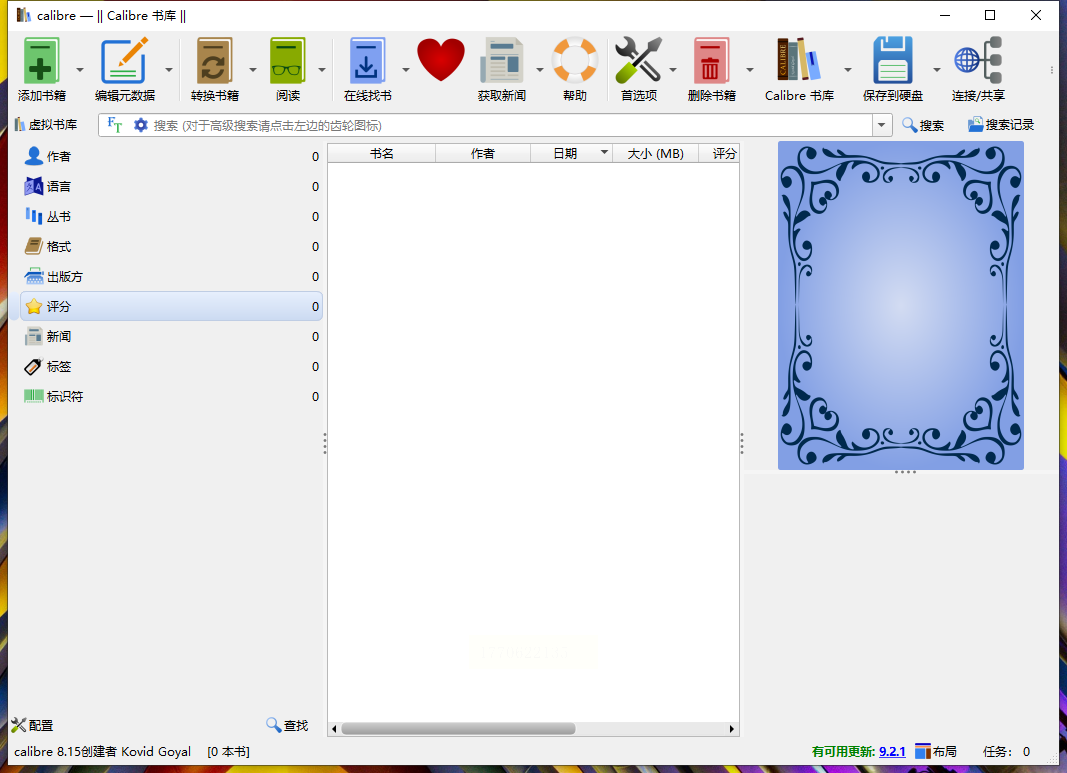Image resolution: width=1067 pixels, height=773 pixels.
Task: Open 获取新闻 fetch news icon
Action: [501, 62]
